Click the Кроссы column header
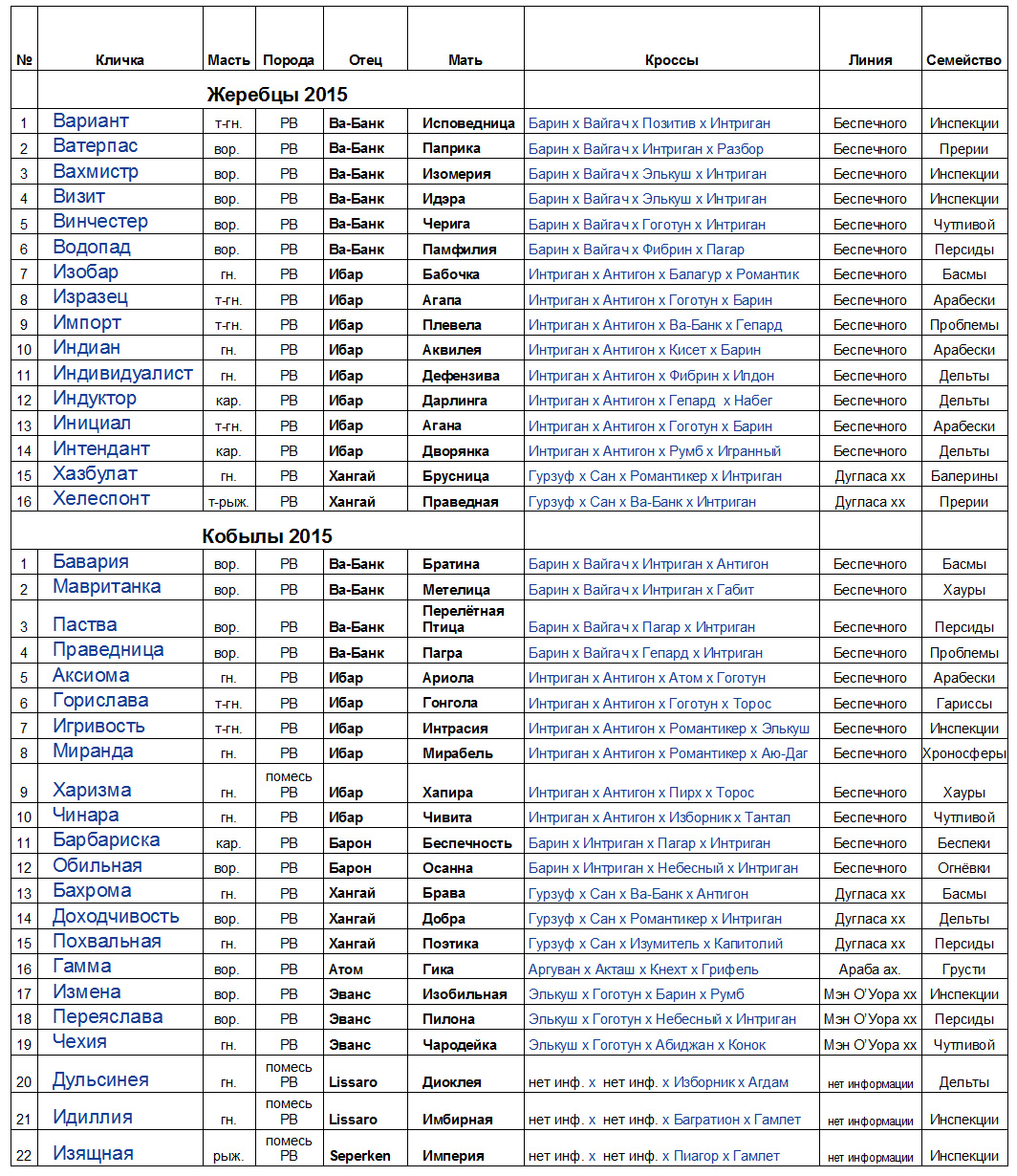Viewport: 1017px width, 1176px height. (x=672, y=60)
